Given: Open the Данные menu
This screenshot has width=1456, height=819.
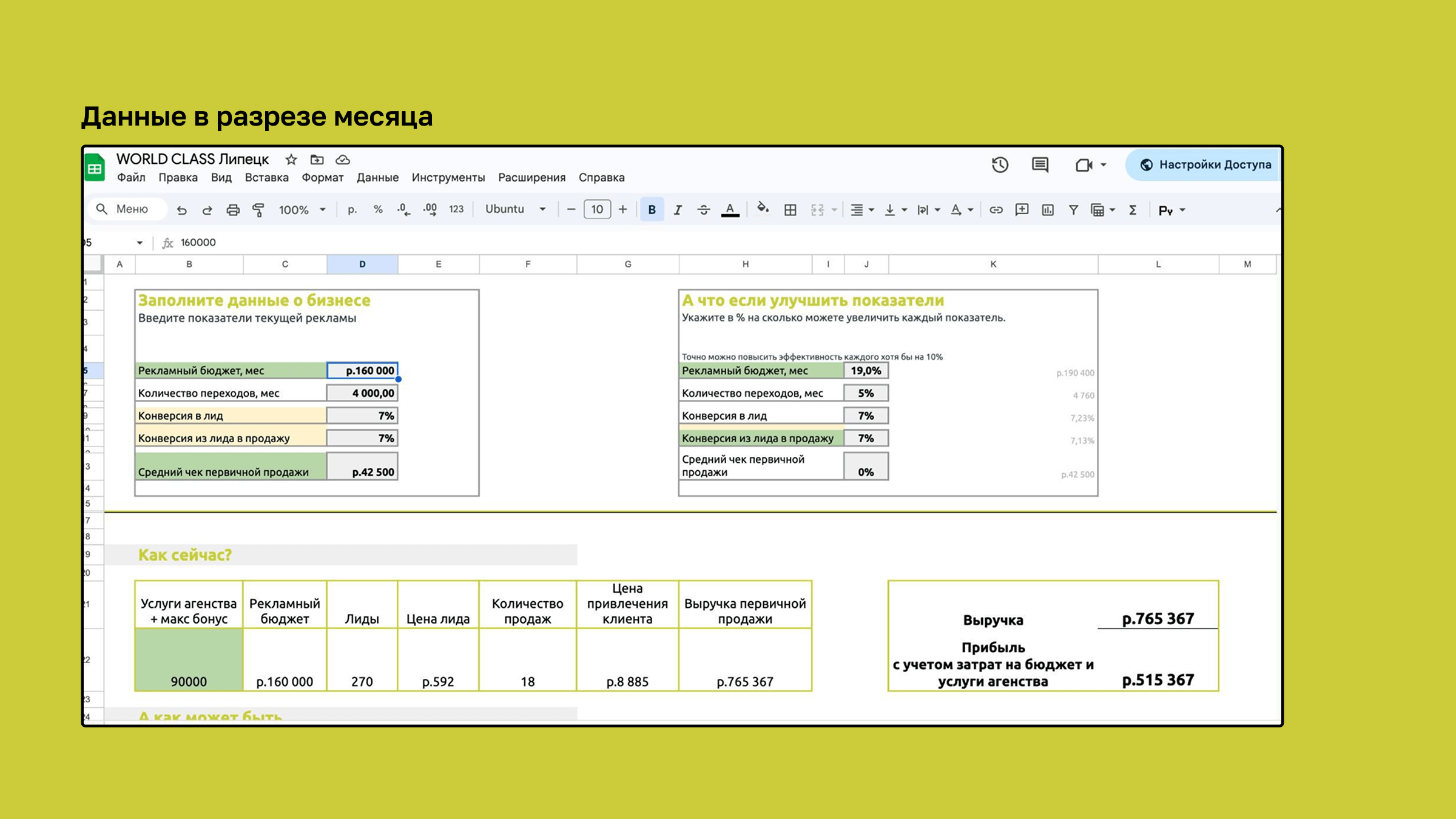Looking at the screenshot, I should click(x=377, y=178).
